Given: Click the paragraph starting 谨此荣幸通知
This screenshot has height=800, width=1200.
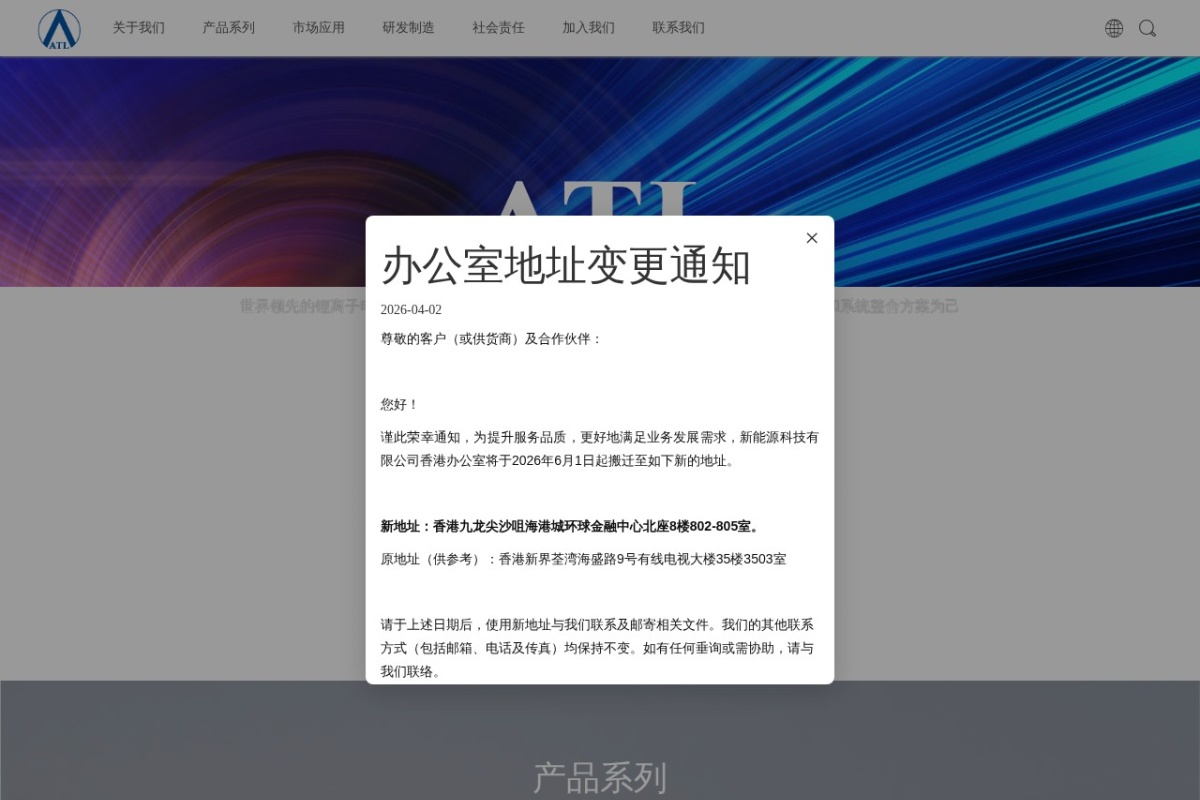Looking at the screenshot, I should (600, 449).
